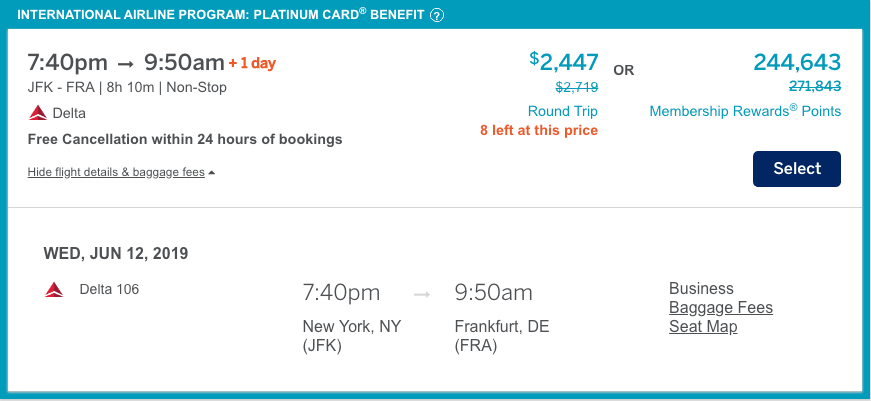871x401 pixels.
Task: Click the Delta 106 flight number
Action: [109, 290]
